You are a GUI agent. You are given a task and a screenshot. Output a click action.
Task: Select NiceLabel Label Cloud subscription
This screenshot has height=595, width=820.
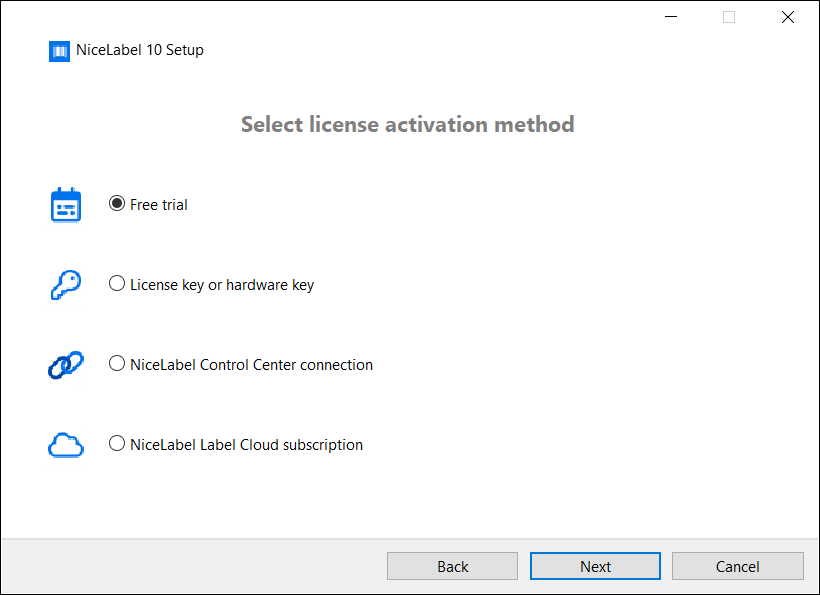(x=117, y=443)
